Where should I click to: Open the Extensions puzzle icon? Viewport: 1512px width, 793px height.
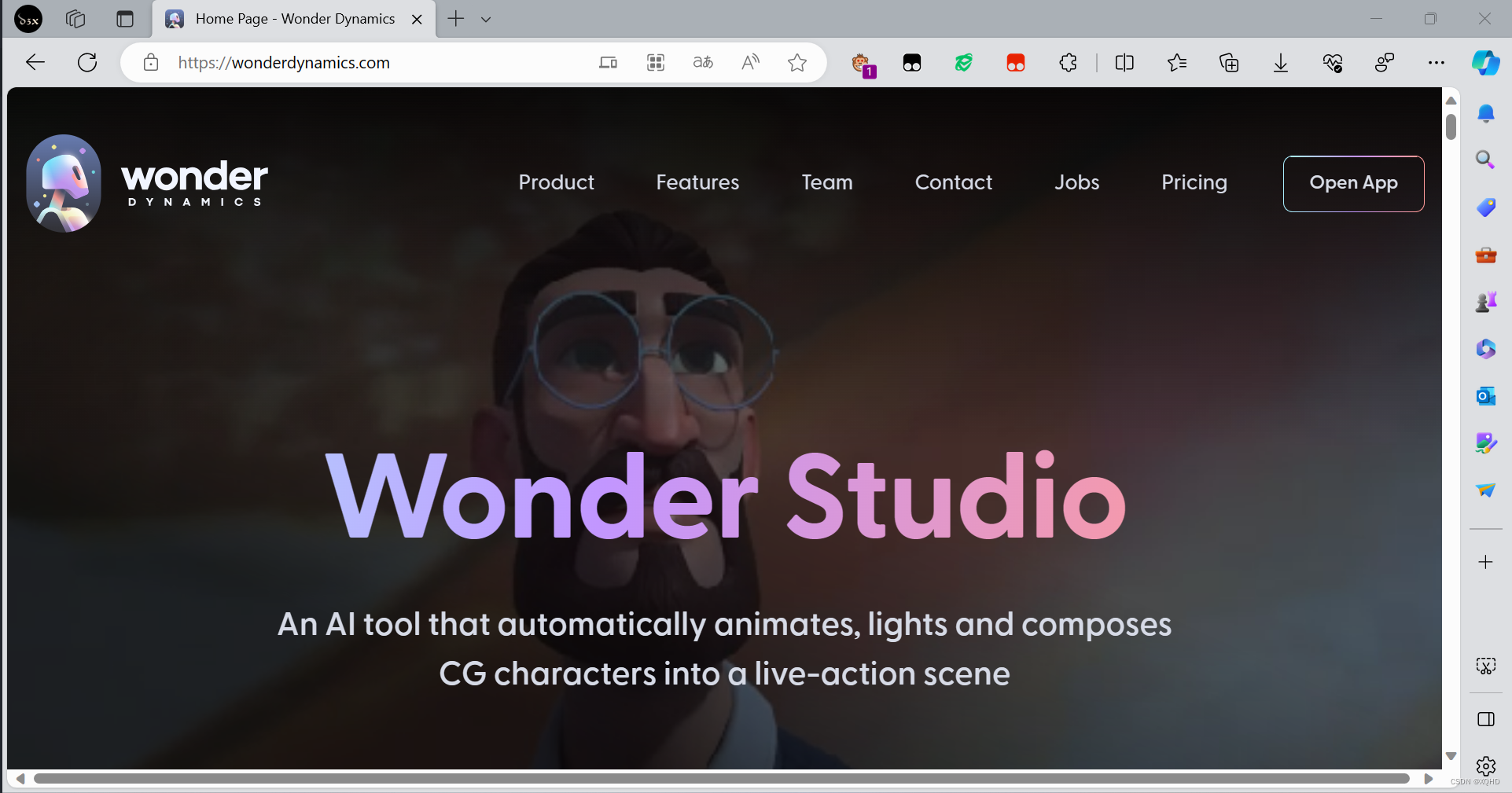click(x=1068, y=63)
